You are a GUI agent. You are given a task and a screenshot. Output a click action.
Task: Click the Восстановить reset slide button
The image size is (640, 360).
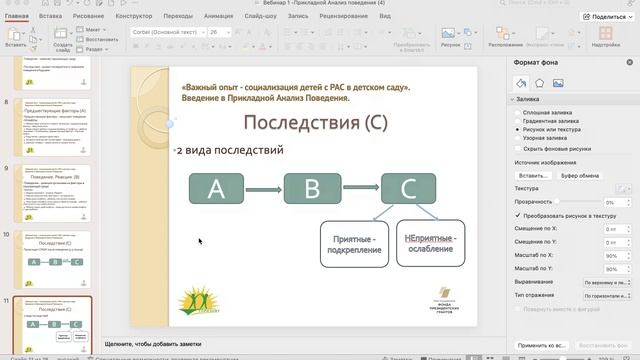pyautogui.click(x=98, y=40)
